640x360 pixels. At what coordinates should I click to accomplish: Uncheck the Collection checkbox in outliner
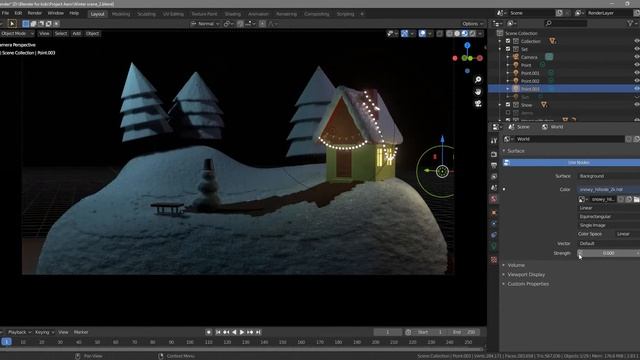click(508, 41)
